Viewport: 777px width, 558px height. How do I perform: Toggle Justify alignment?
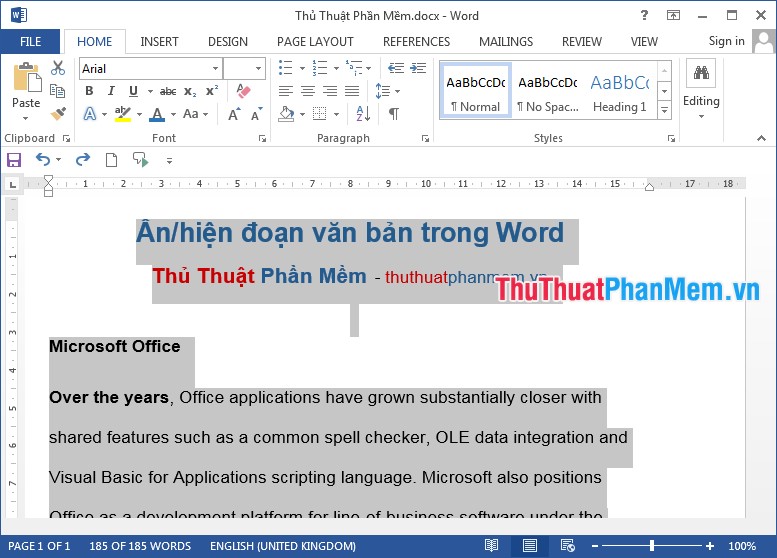pos(352,91)
